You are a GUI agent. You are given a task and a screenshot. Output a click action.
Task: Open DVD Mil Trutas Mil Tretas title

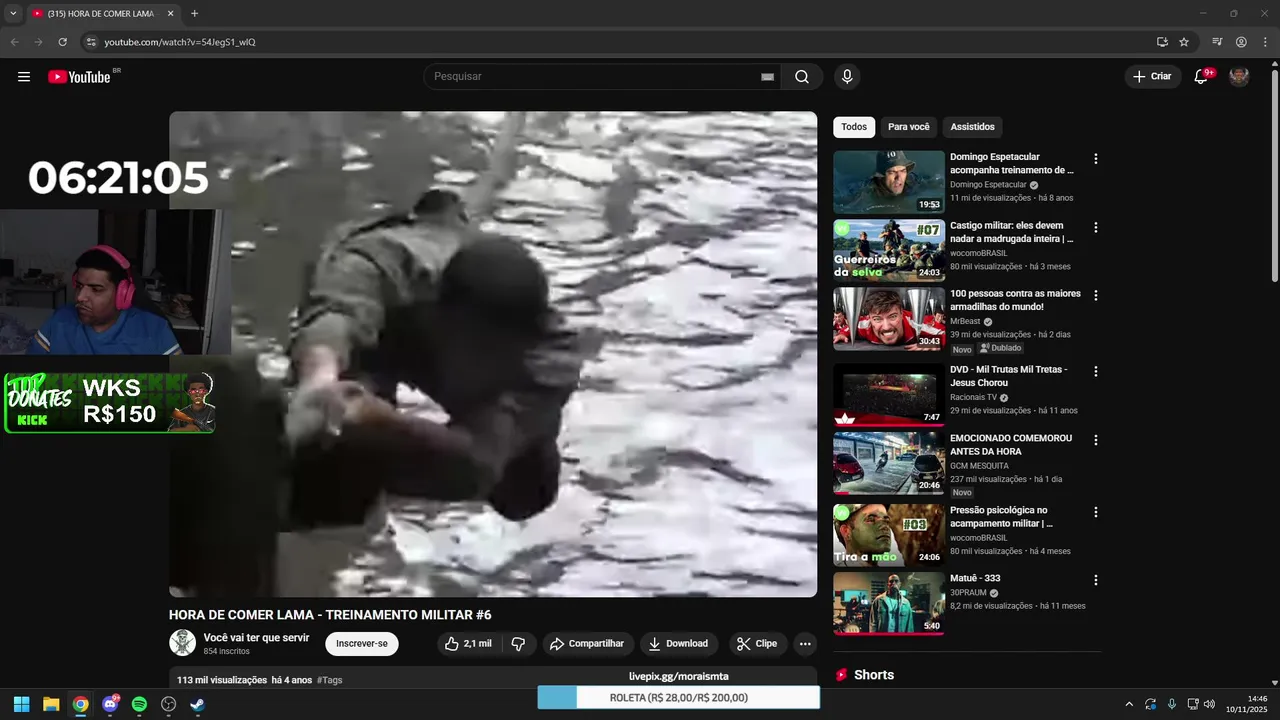1009,376
